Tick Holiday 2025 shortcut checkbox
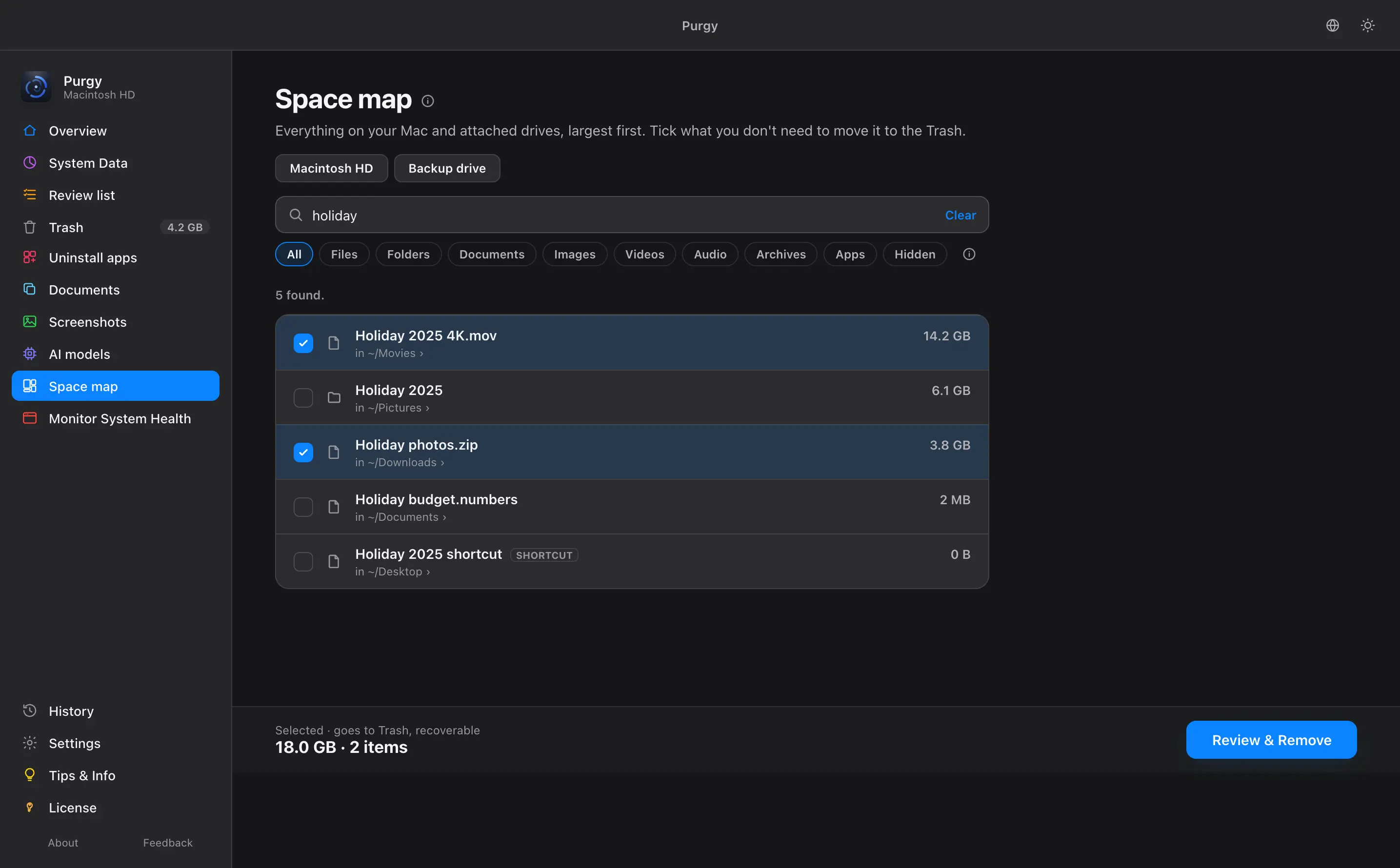This screenshot has width=1400, height=868. point(303,561)
